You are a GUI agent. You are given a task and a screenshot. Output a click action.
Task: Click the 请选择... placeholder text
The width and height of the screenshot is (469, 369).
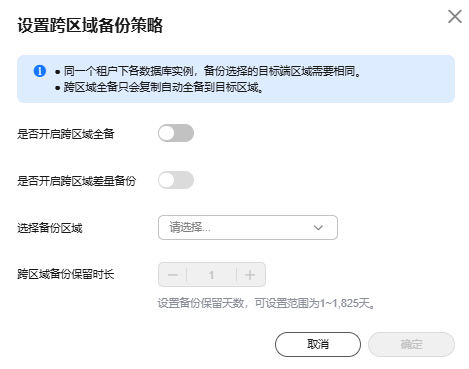[x=190, y=228]
